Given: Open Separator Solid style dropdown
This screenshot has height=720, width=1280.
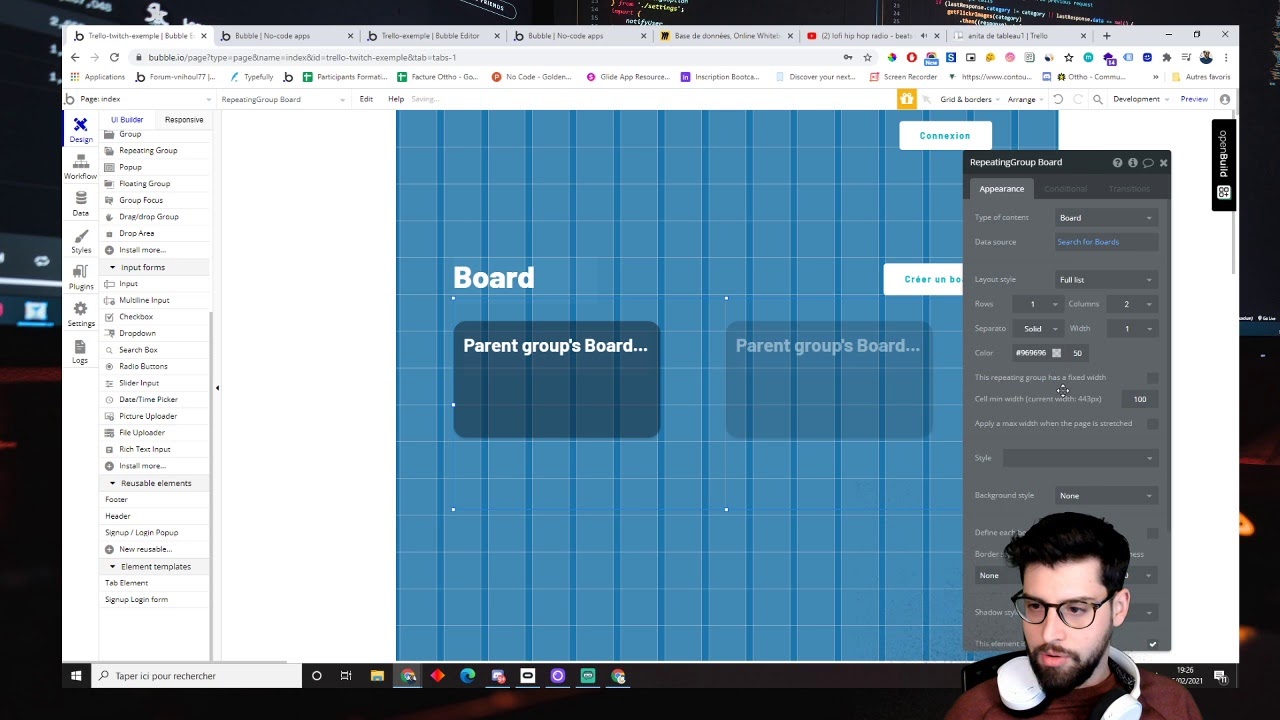Looking at the screenshot, I should click(x=1036, y=329).
